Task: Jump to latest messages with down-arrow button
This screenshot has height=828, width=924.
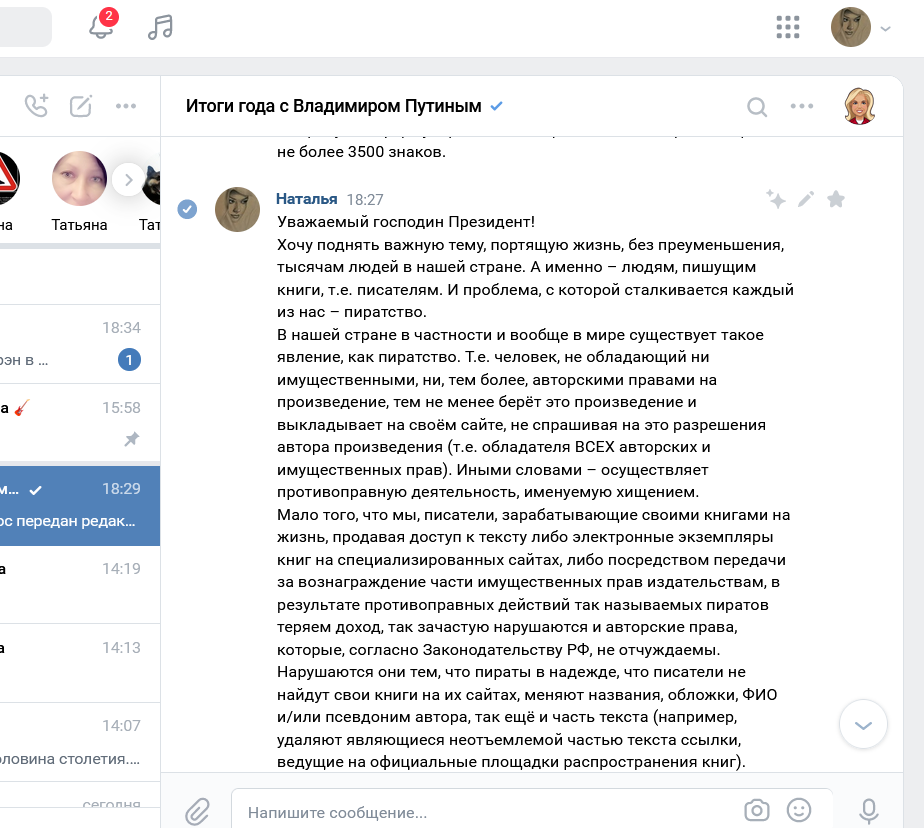Action: tap(863, 724)
